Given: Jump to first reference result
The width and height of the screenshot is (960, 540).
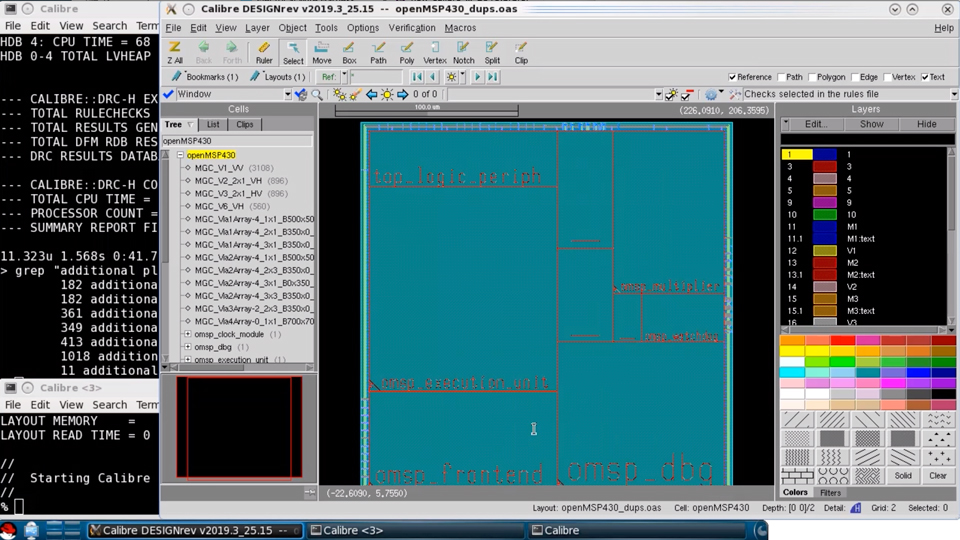Looking at the screenshot, I should point(418,77).
